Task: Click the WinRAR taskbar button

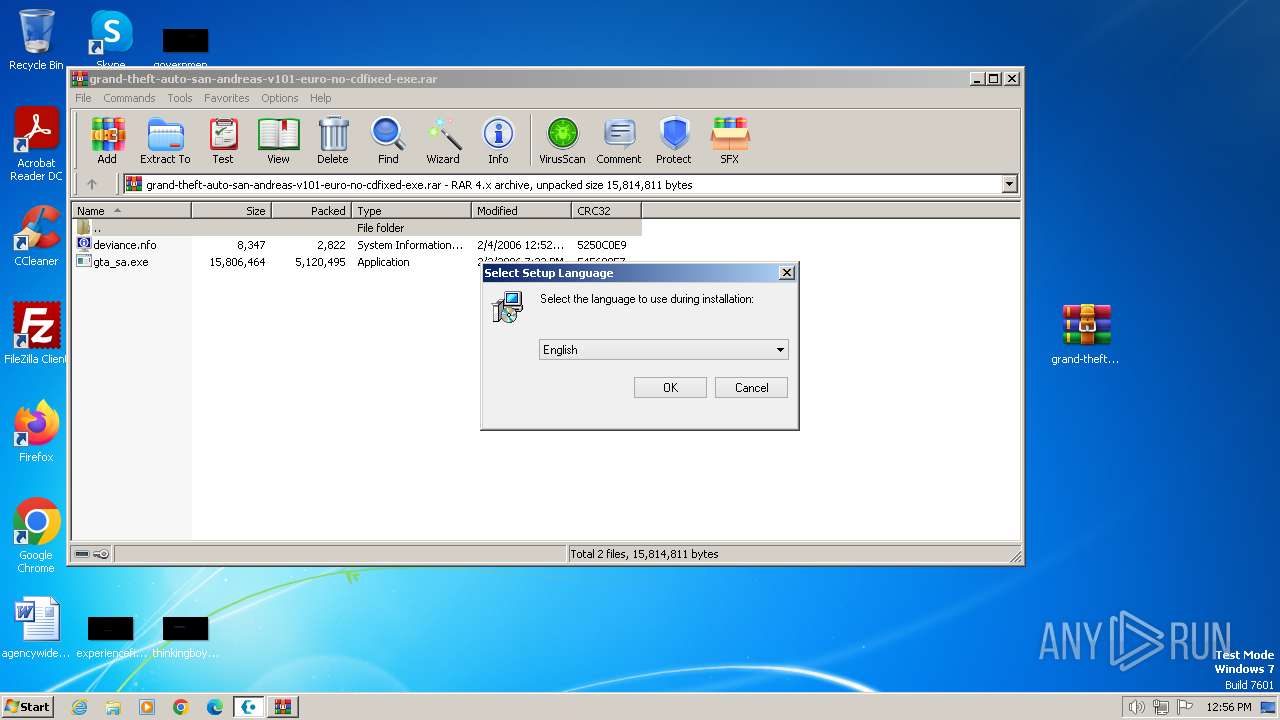Action: tap(283, 707)
